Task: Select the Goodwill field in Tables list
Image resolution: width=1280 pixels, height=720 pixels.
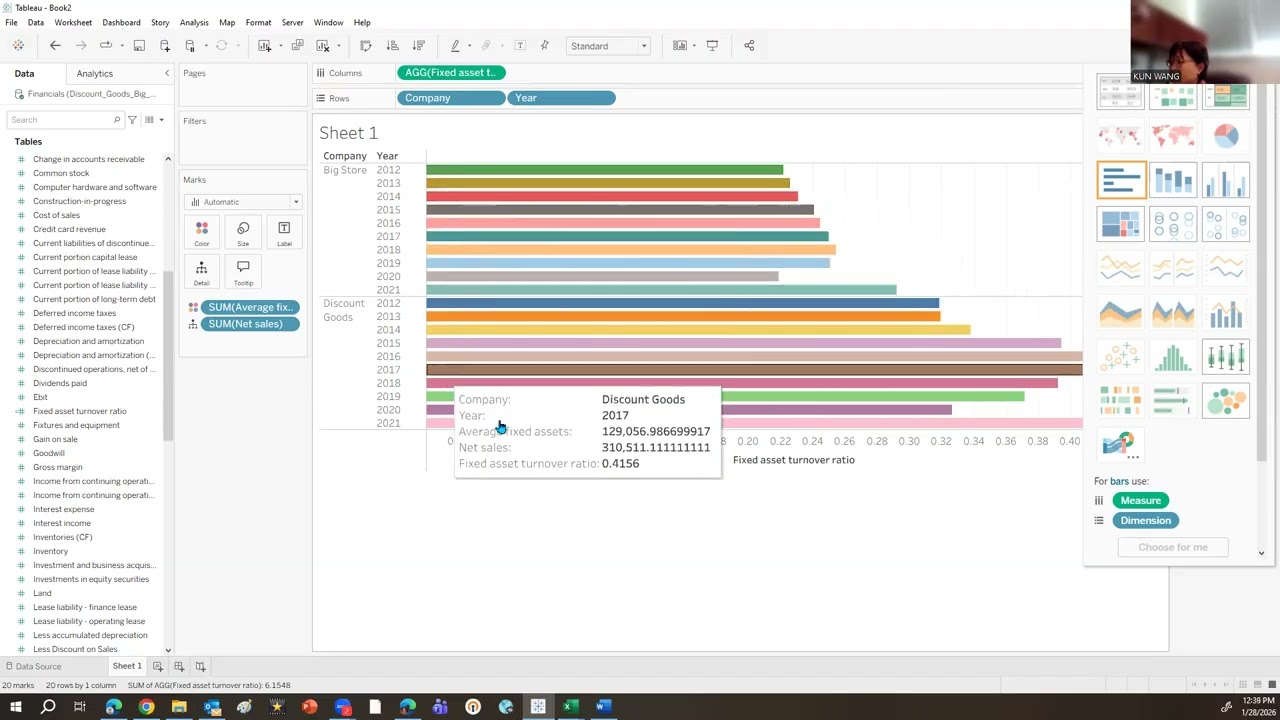Action: pos(49,453)
